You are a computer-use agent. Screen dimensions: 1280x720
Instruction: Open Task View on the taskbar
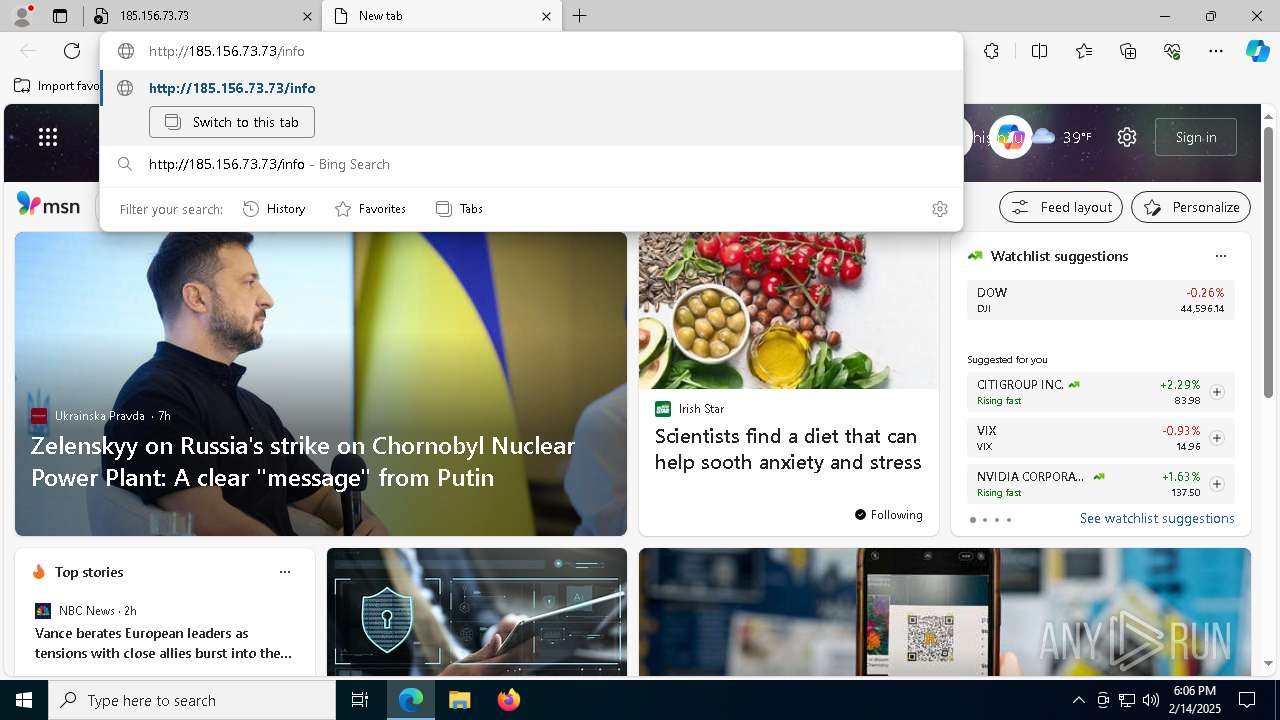click(x=360, y=700)
